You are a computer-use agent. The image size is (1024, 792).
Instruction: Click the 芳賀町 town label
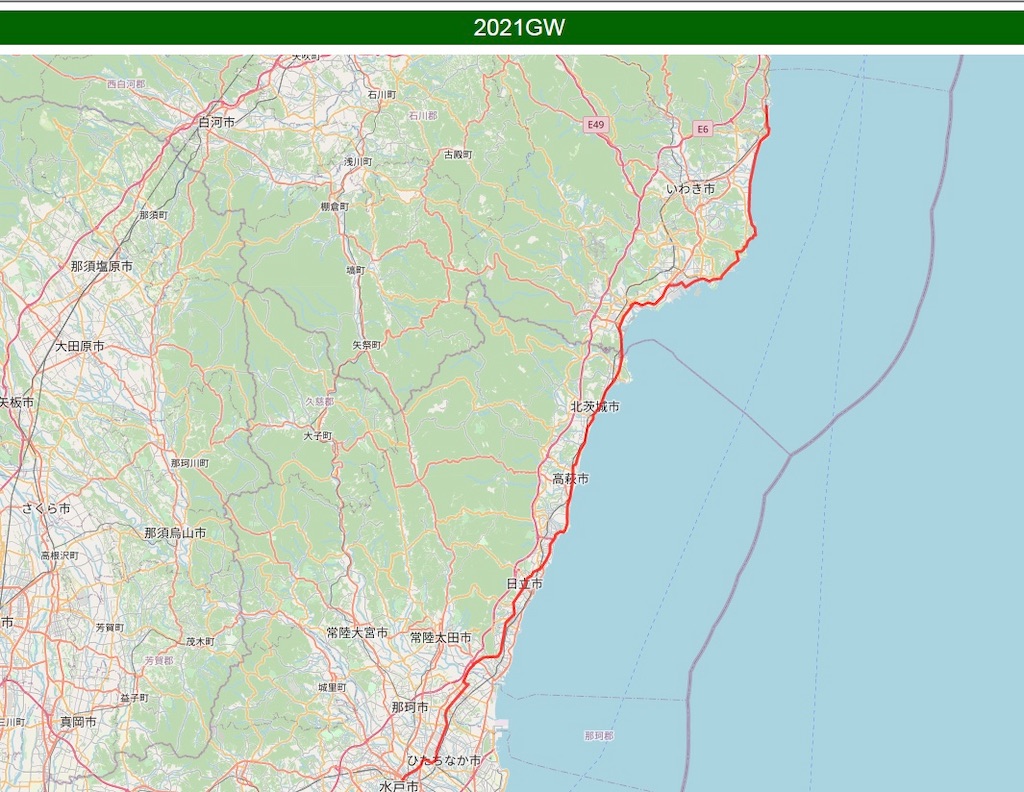pos(110,627)
